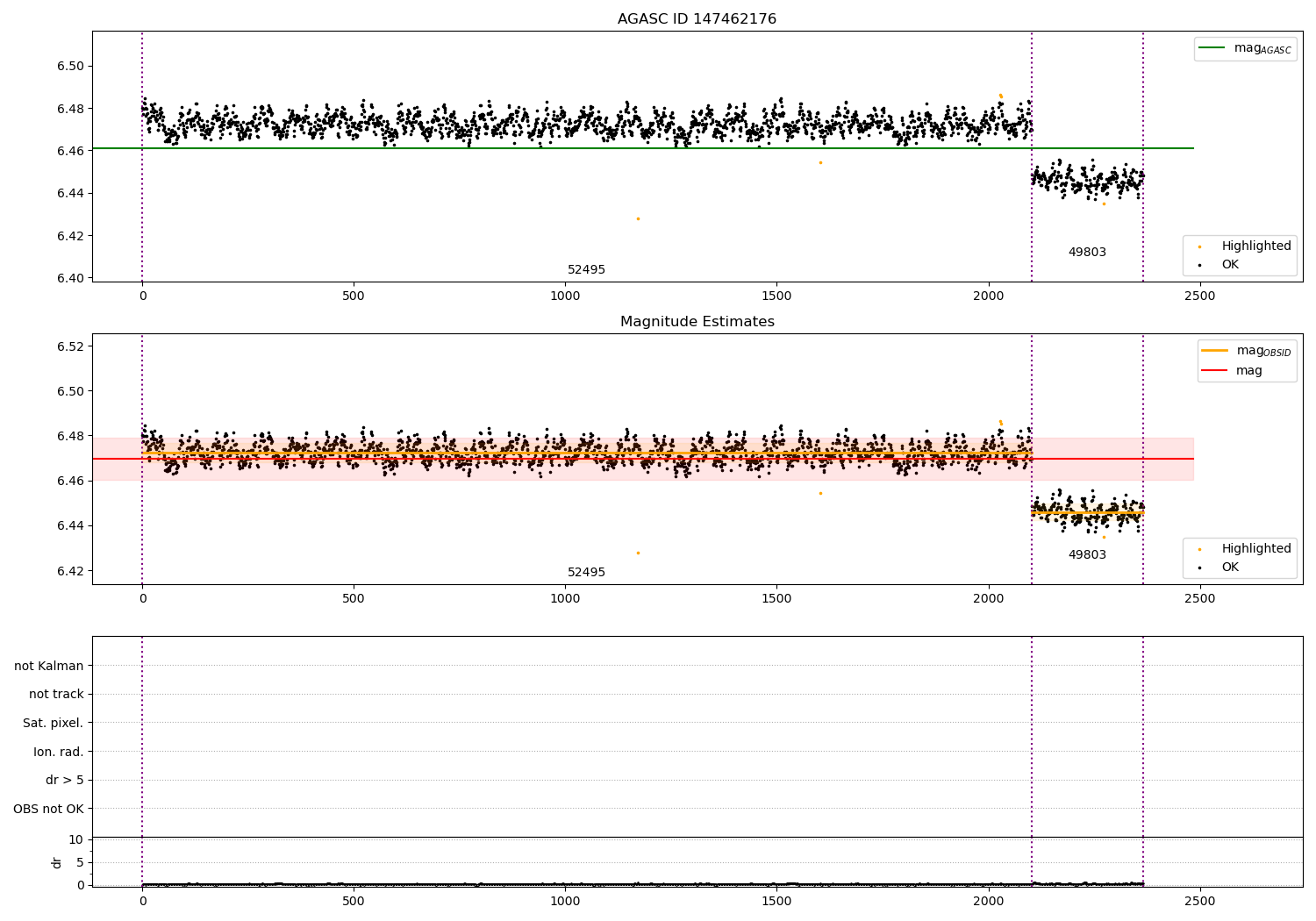The width and height of the screenshot is (1316, 921).
Task: Click the 500 x-tick under the top plot
Action: tap(354, 296)
